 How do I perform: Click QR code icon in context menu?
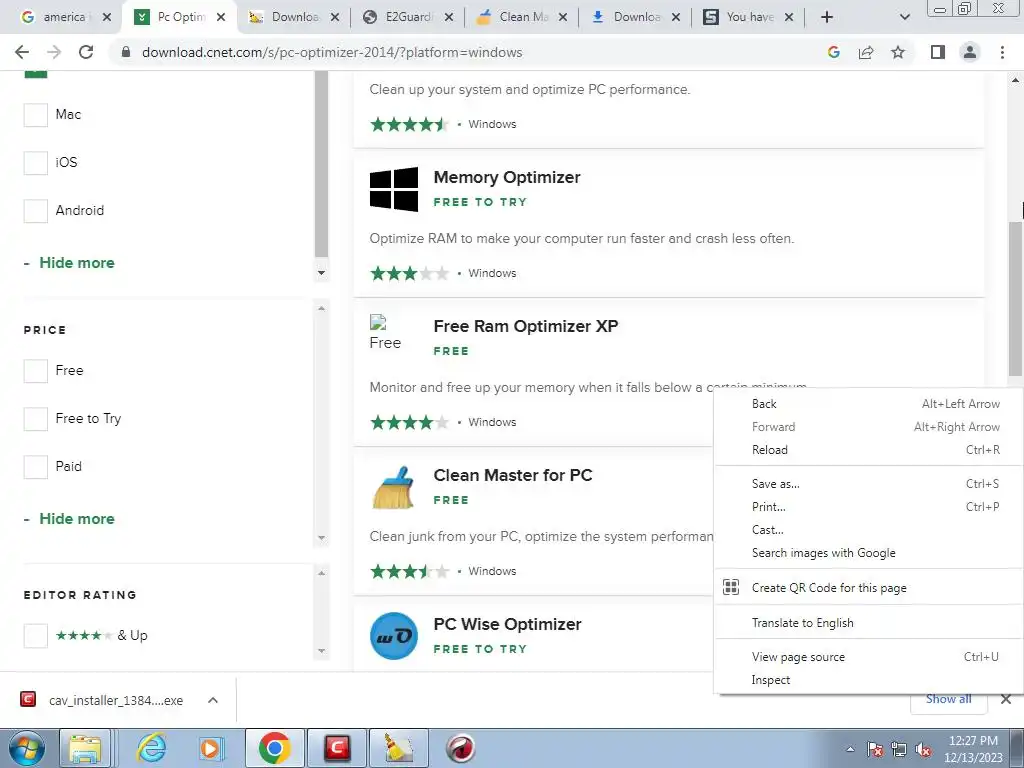click(731, 587)
